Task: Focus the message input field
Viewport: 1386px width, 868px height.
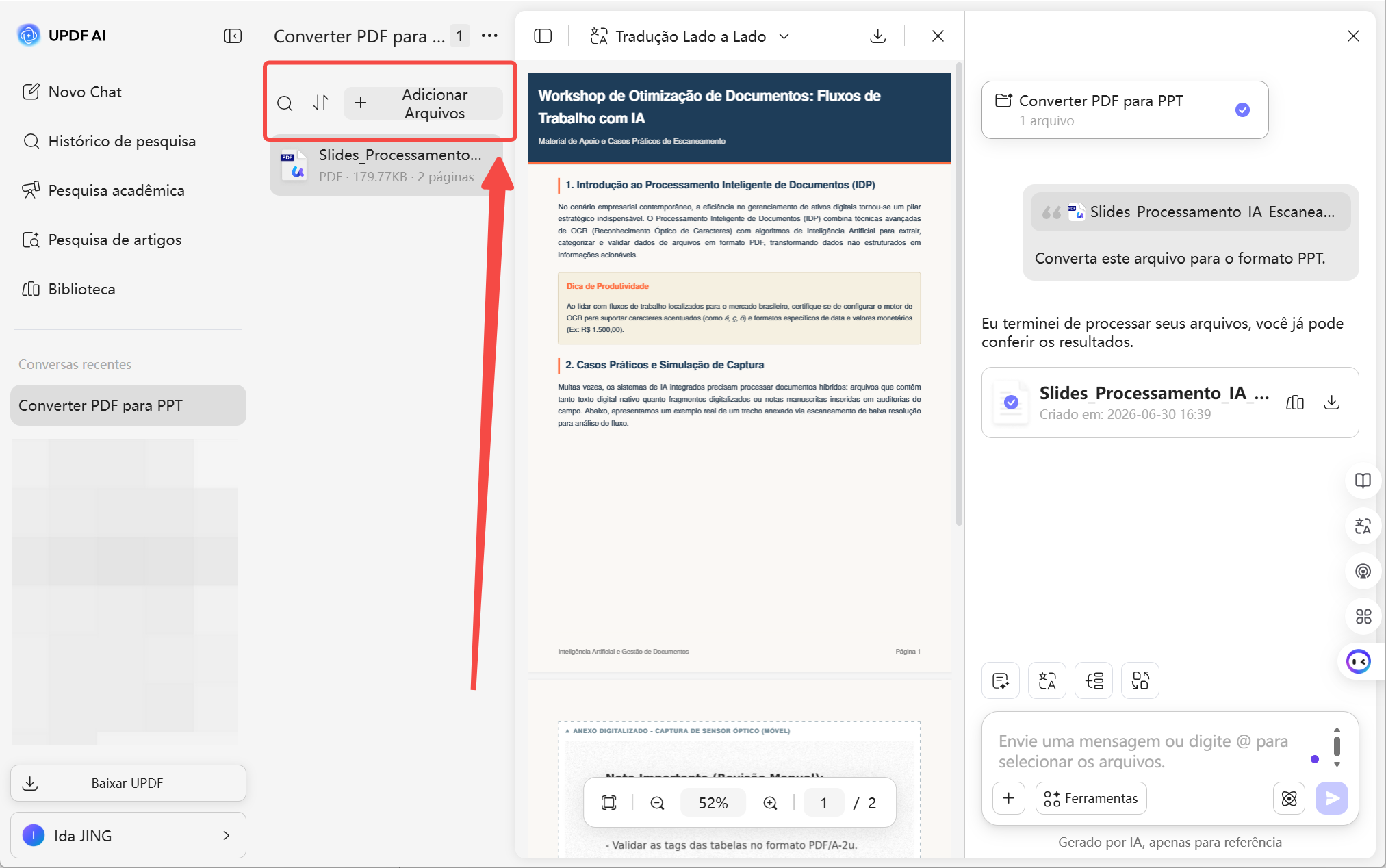Action: tap(1150, 751)
